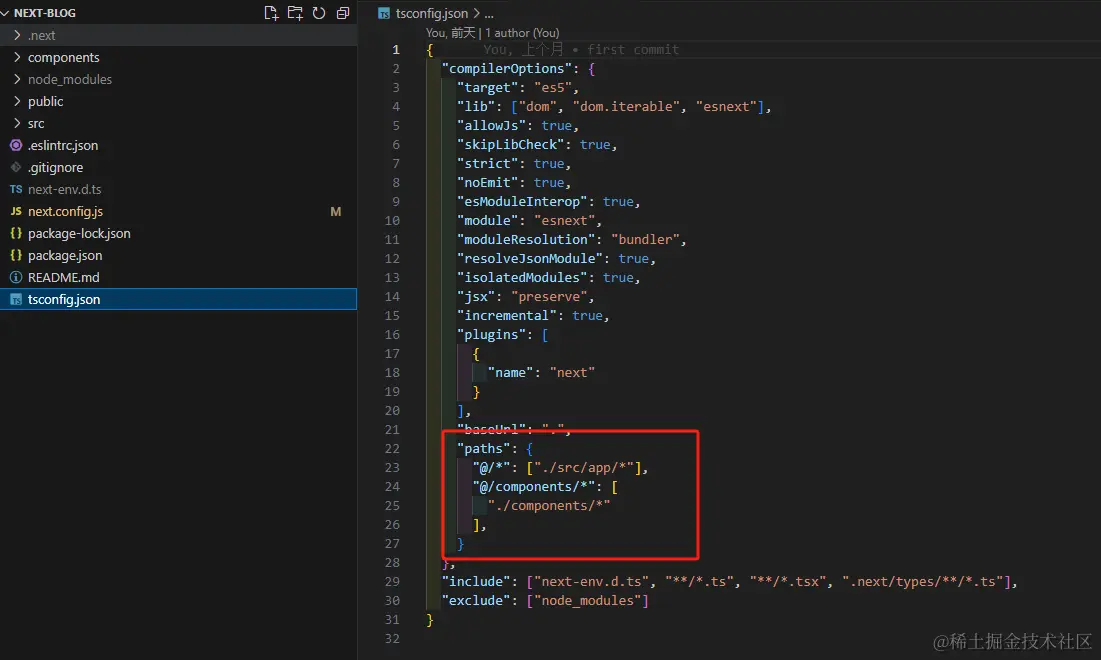Click the git icon beside .gitignore

point(16,167)
